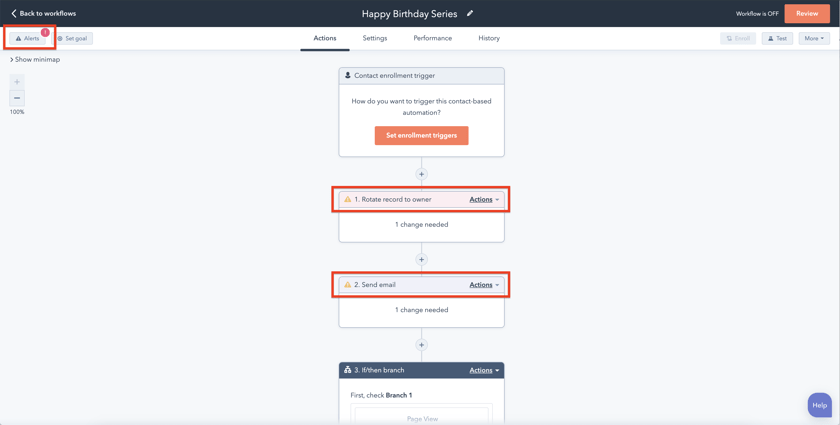Click the pencil icon to rename workflow
840x425 pixels.
[470, 14]
